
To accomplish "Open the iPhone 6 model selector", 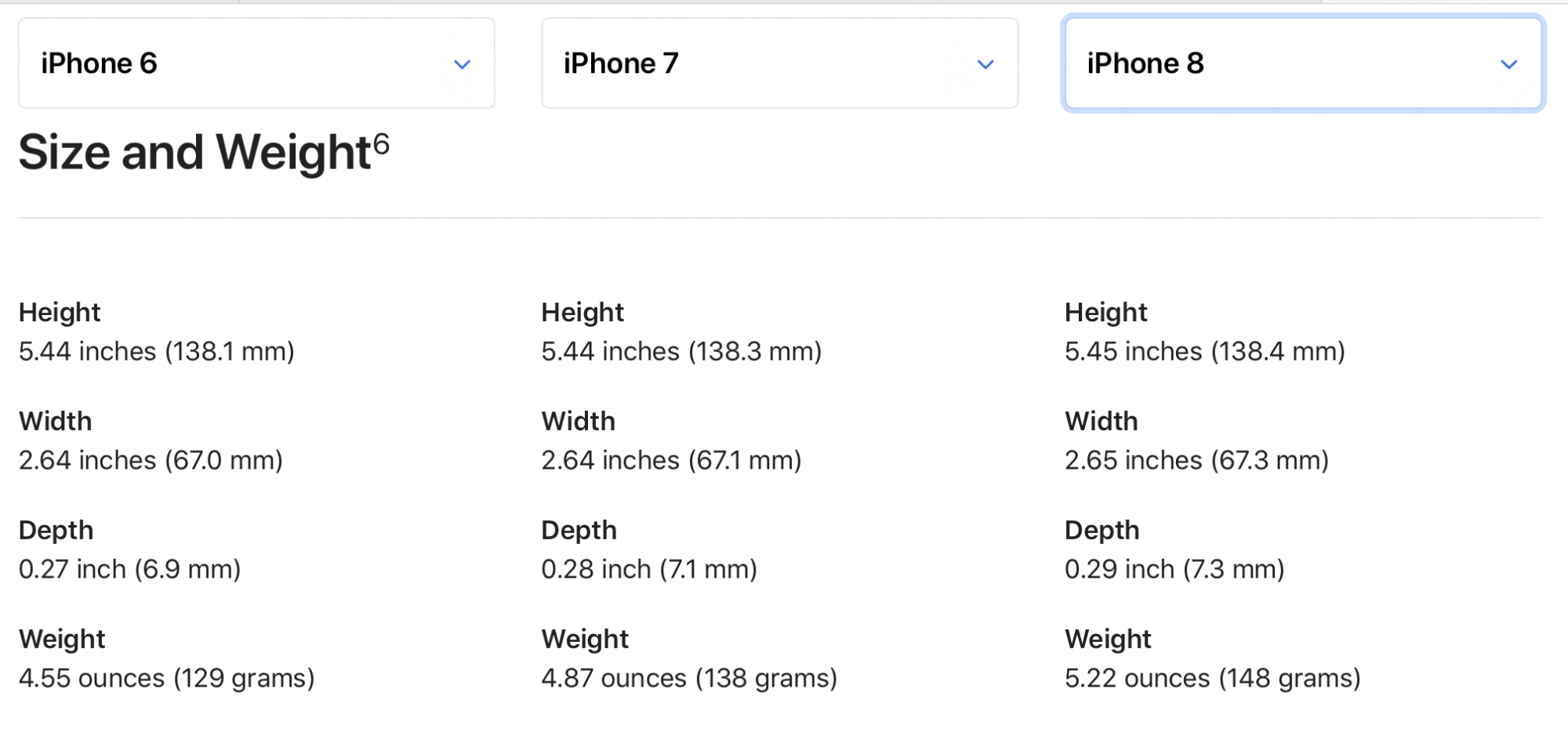I will (256, 63).
